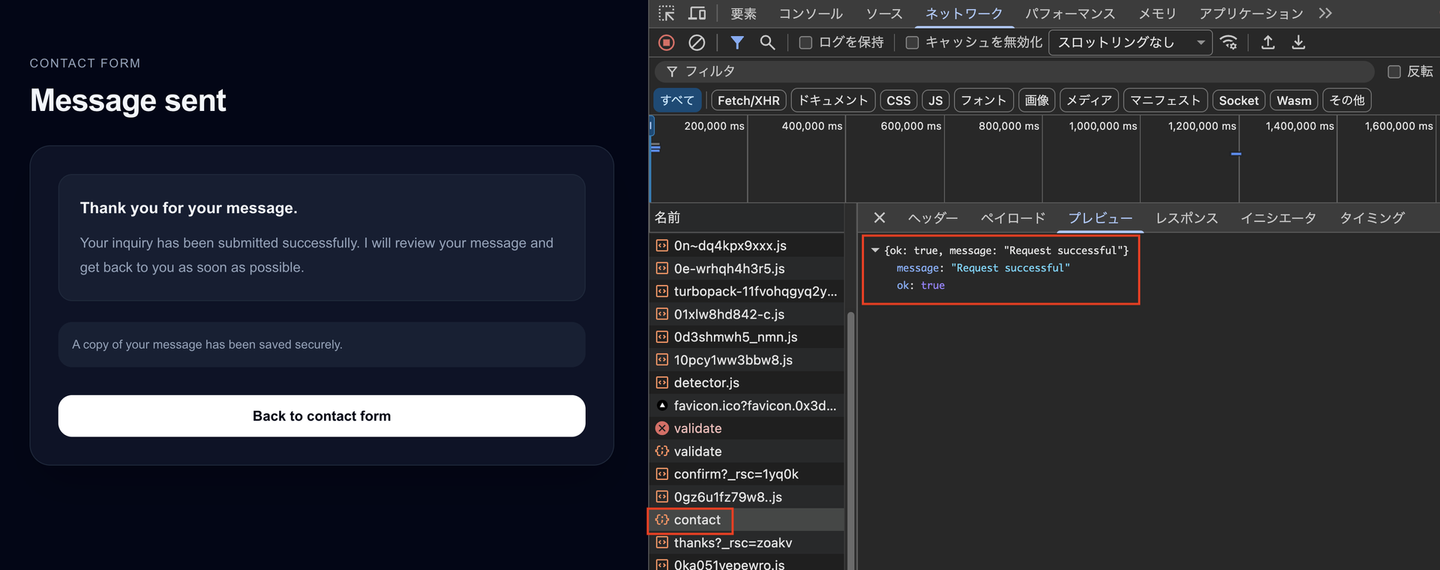Expand more DevTools tabs chevron

1325,13
